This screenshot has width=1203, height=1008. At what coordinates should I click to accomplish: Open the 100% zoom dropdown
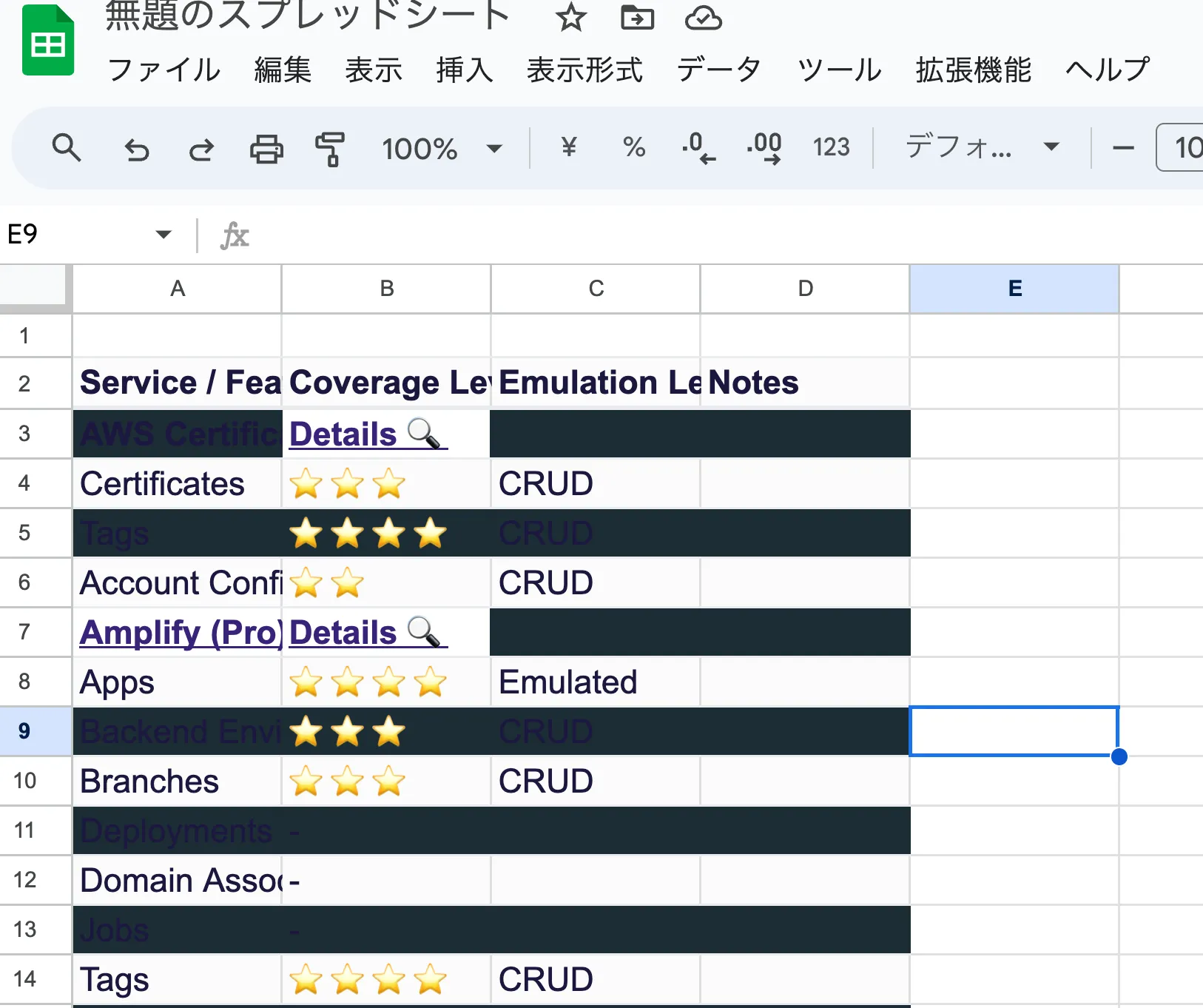point(442,149)
